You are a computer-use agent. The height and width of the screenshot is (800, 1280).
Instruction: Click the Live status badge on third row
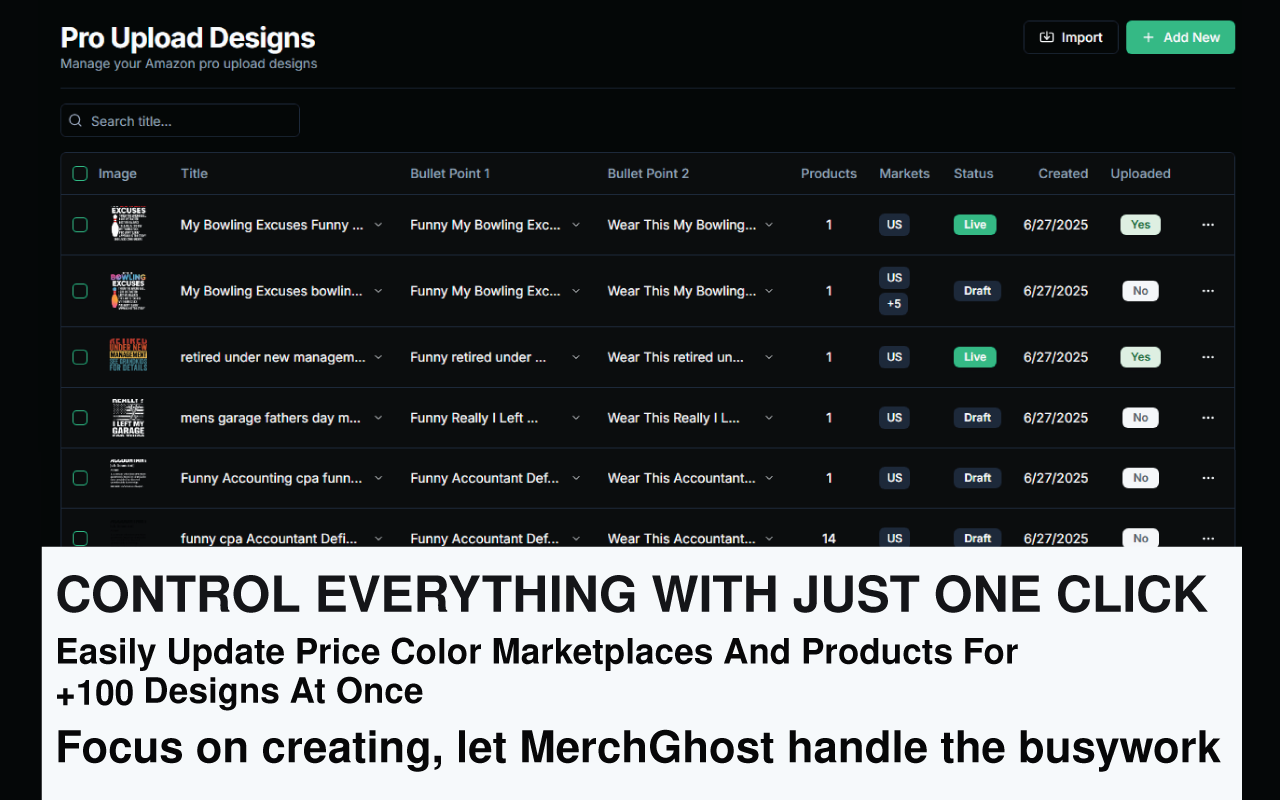point(974,357)
